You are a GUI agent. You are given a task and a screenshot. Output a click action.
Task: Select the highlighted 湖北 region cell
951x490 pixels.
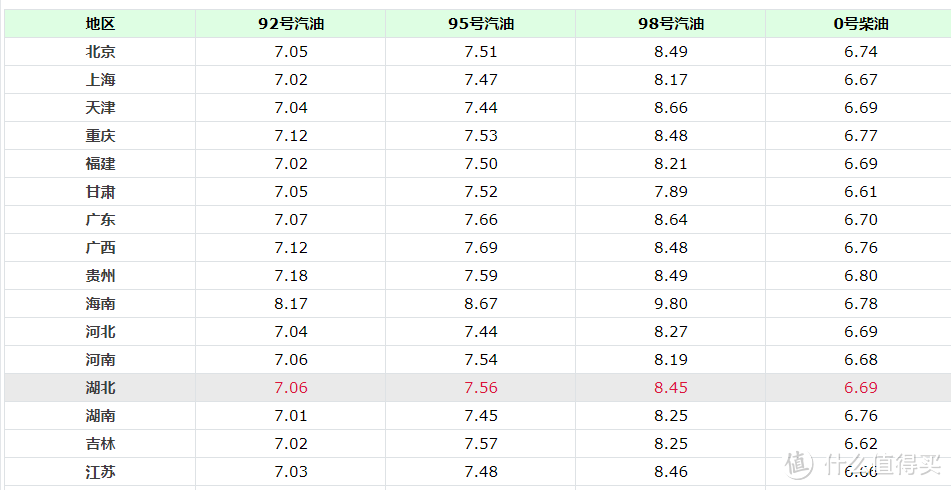click(x=100, y=388)
